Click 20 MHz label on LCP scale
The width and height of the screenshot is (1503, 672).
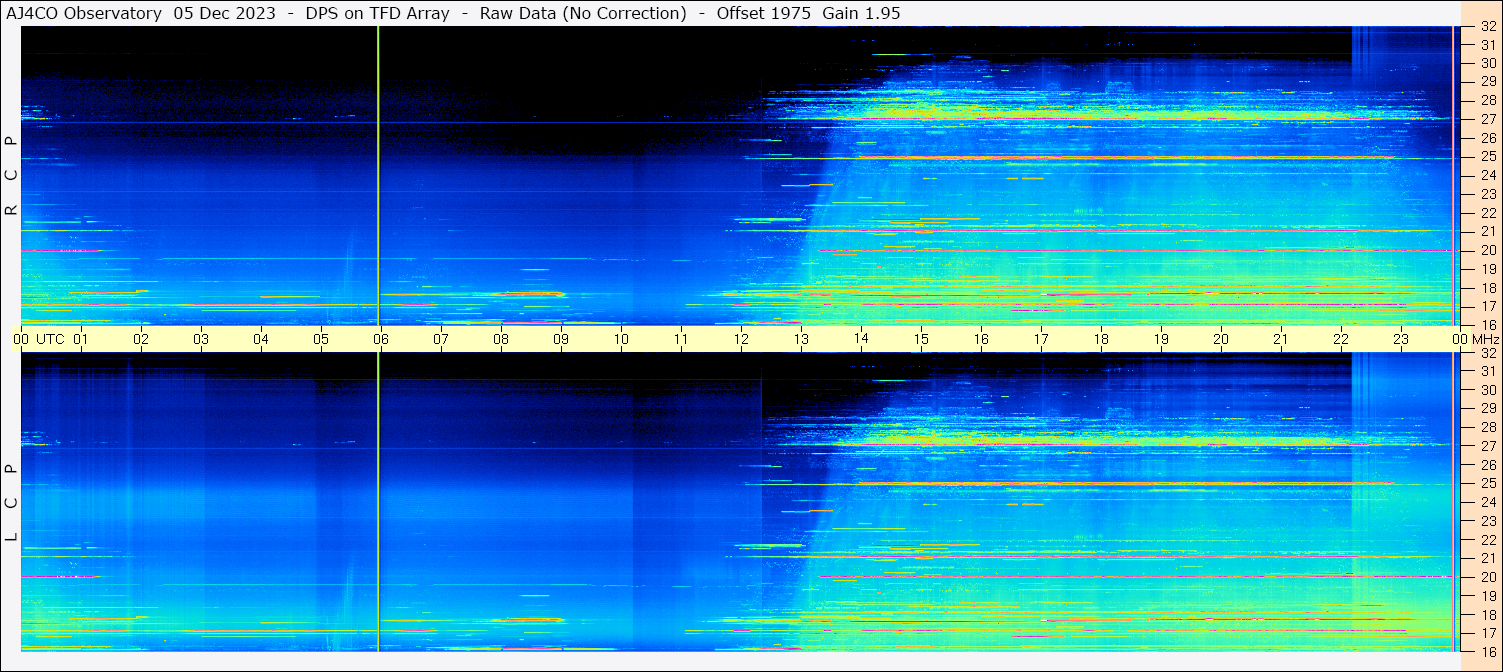tap(1487, 577)
